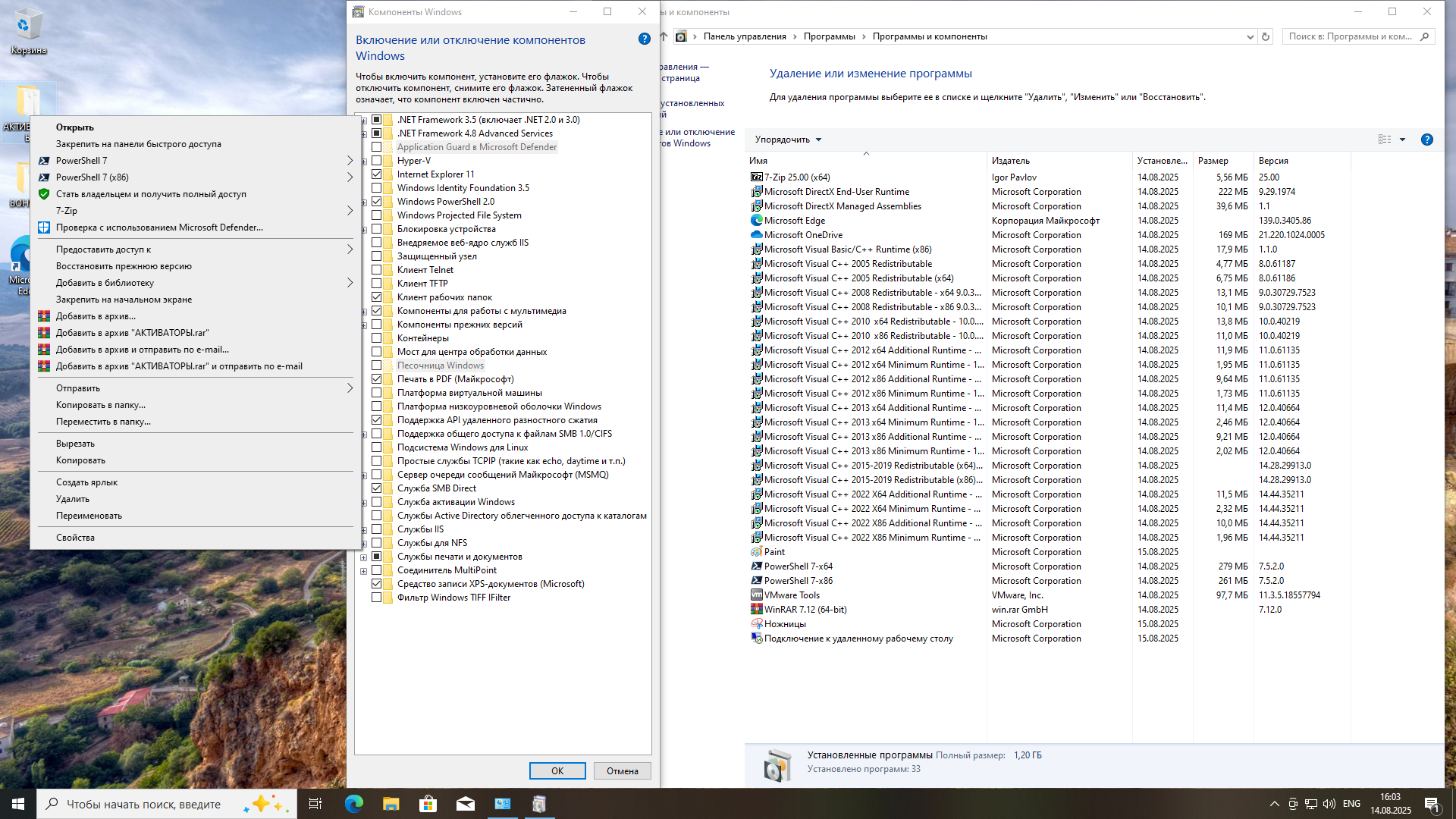Select the 7-Zip 25.00 (x64) program icon
Viewport: 1456px width, 819px height.
pyautogui.click(x=756, y=177)
